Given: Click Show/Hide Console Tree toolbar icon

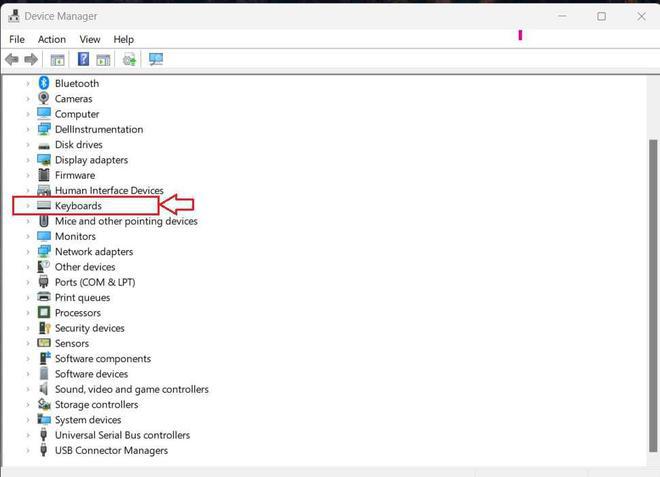Looking at the screenshot, I should coord(57,60).
